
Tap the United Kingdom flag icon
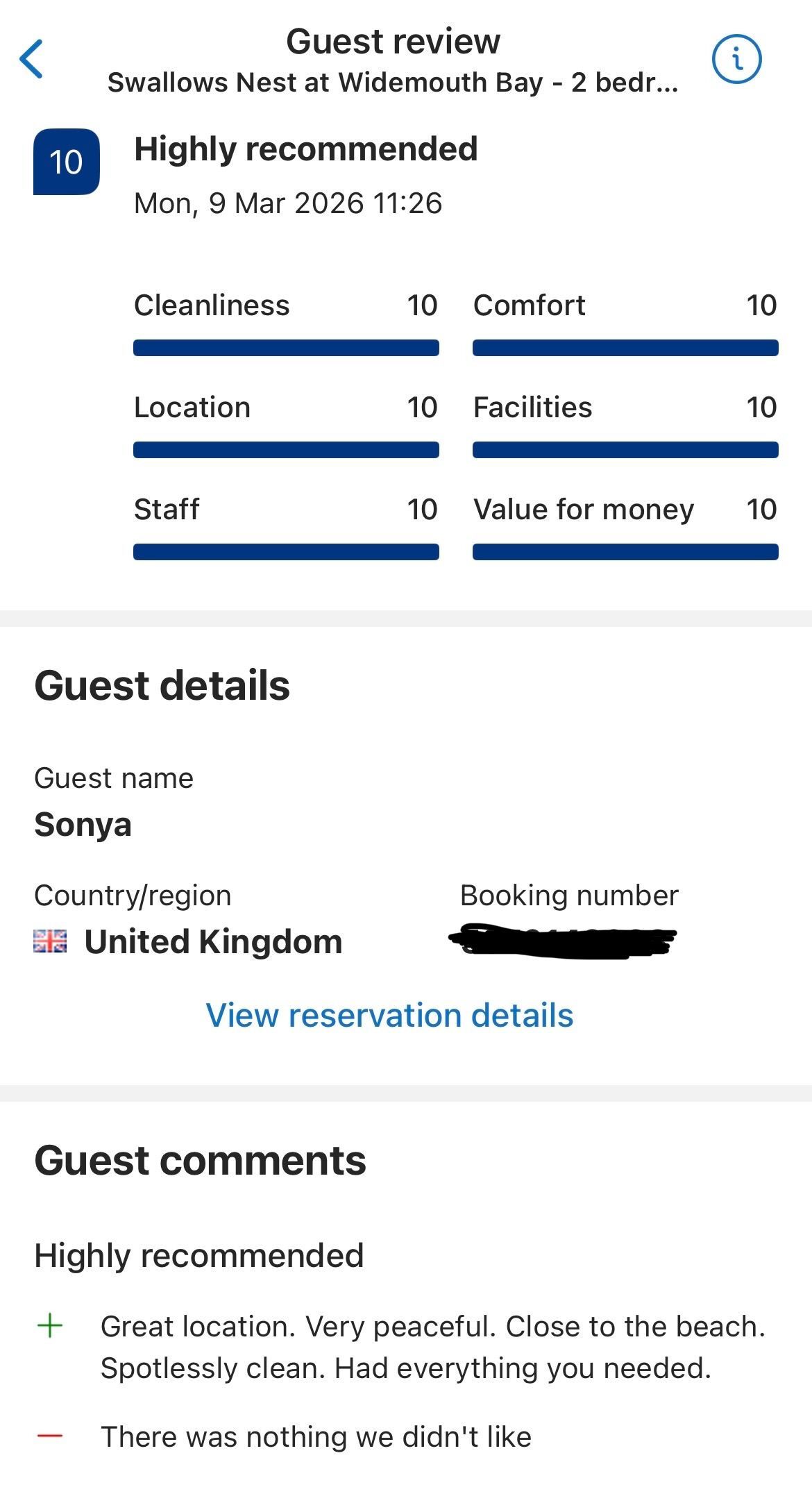click(50, 941)
